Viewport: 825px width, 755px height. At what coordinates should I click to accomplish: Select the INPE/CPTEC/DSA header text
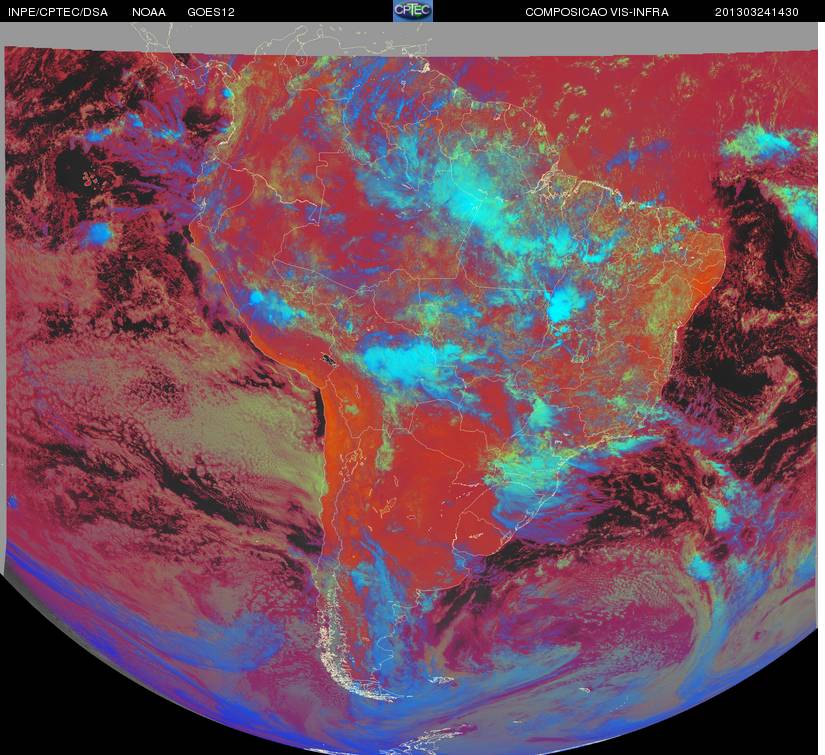58,12
